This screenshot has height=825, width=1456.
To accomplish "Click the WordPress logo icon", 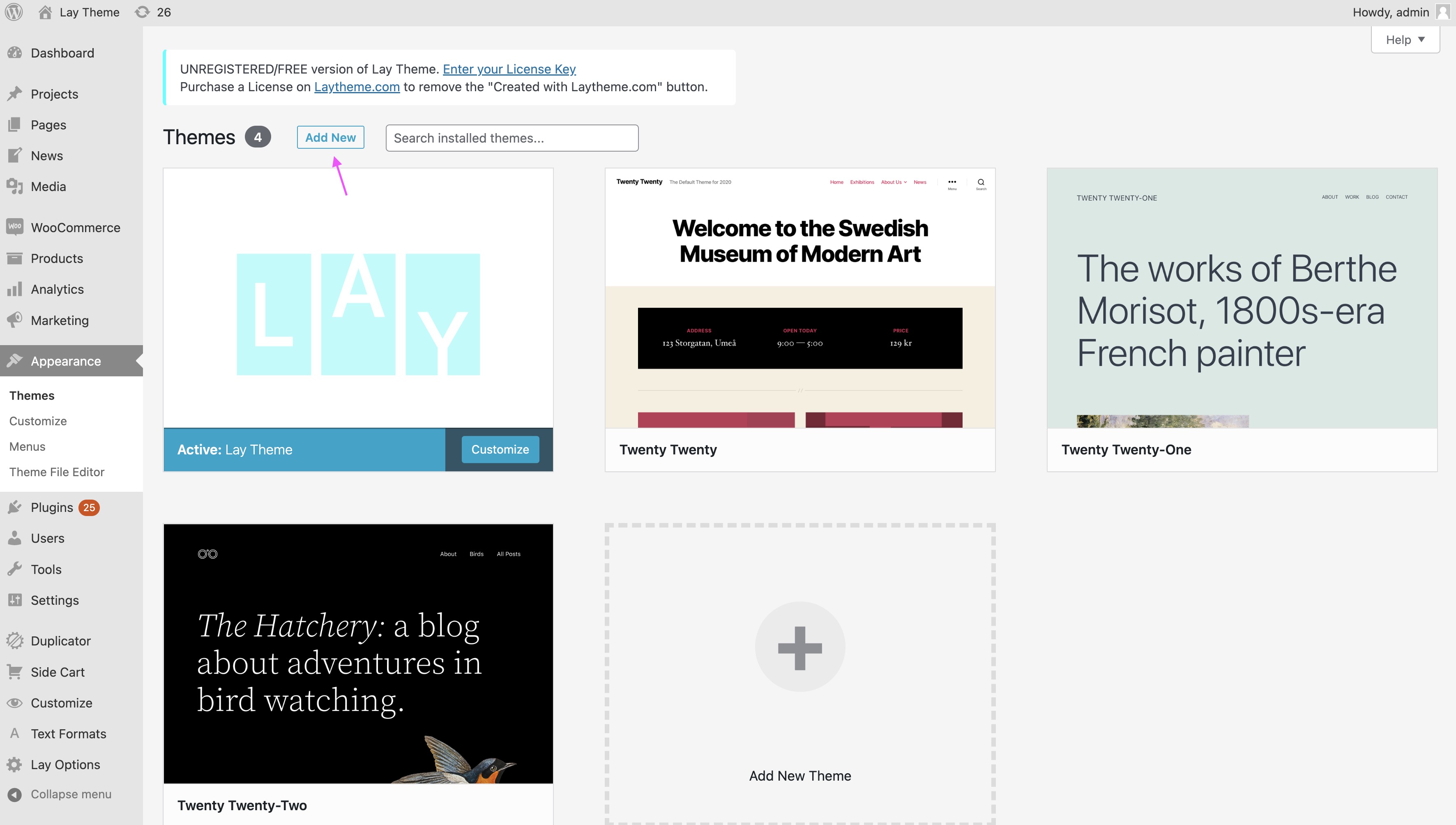I will pyautogui.click(x=14, y=12).
